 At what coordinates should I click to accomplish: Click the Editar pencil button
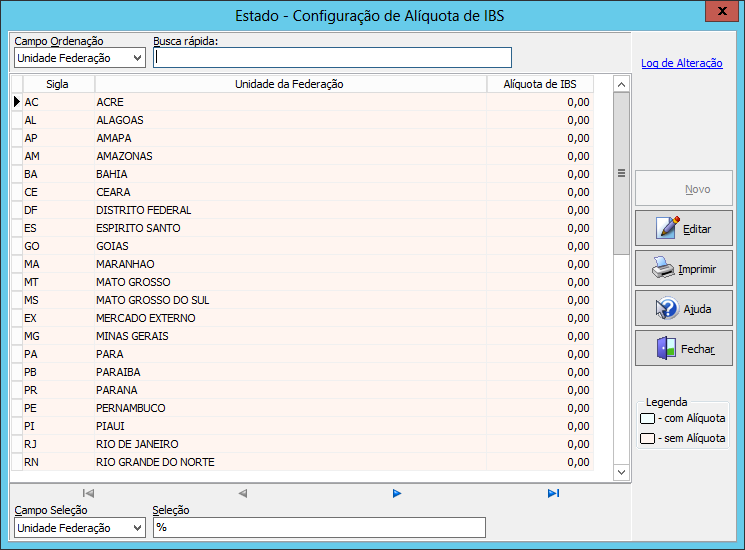(683, 229)
